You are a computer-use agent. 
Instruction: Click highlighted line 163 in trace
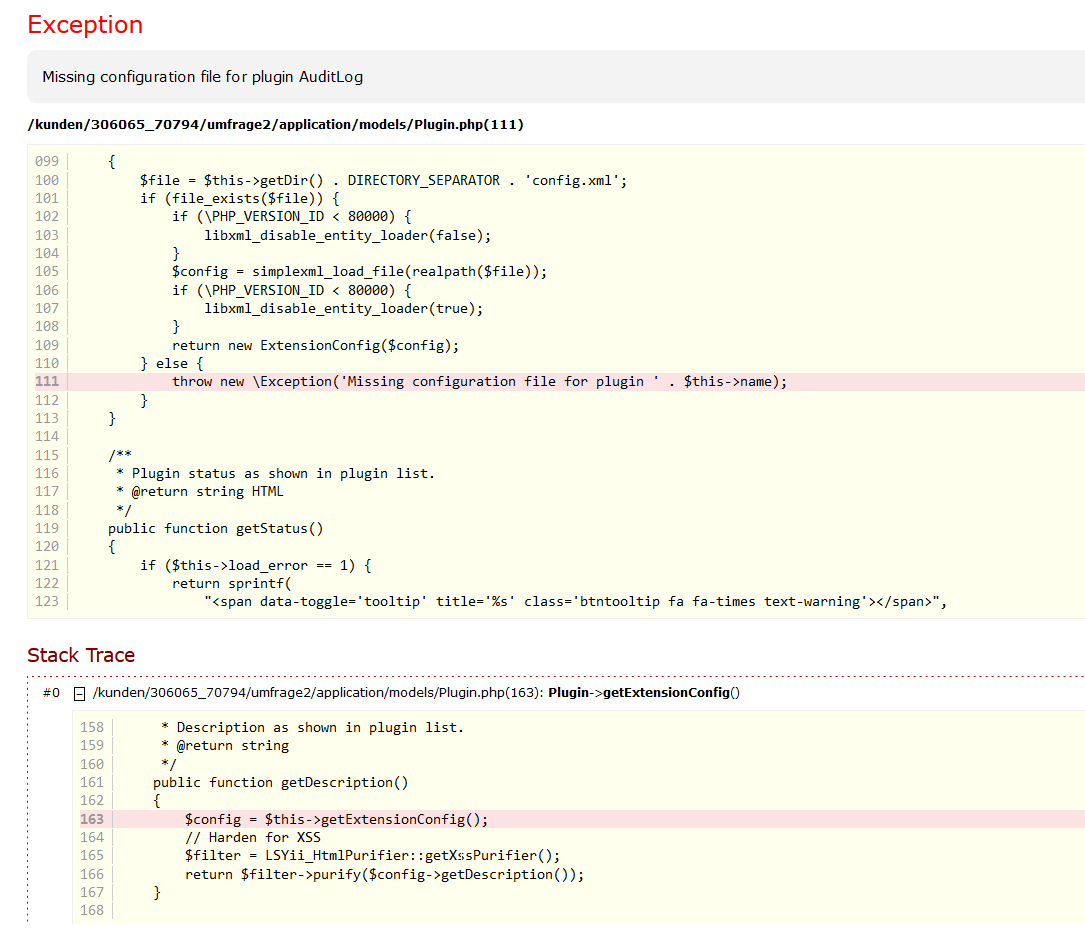[x=336, y=820]
